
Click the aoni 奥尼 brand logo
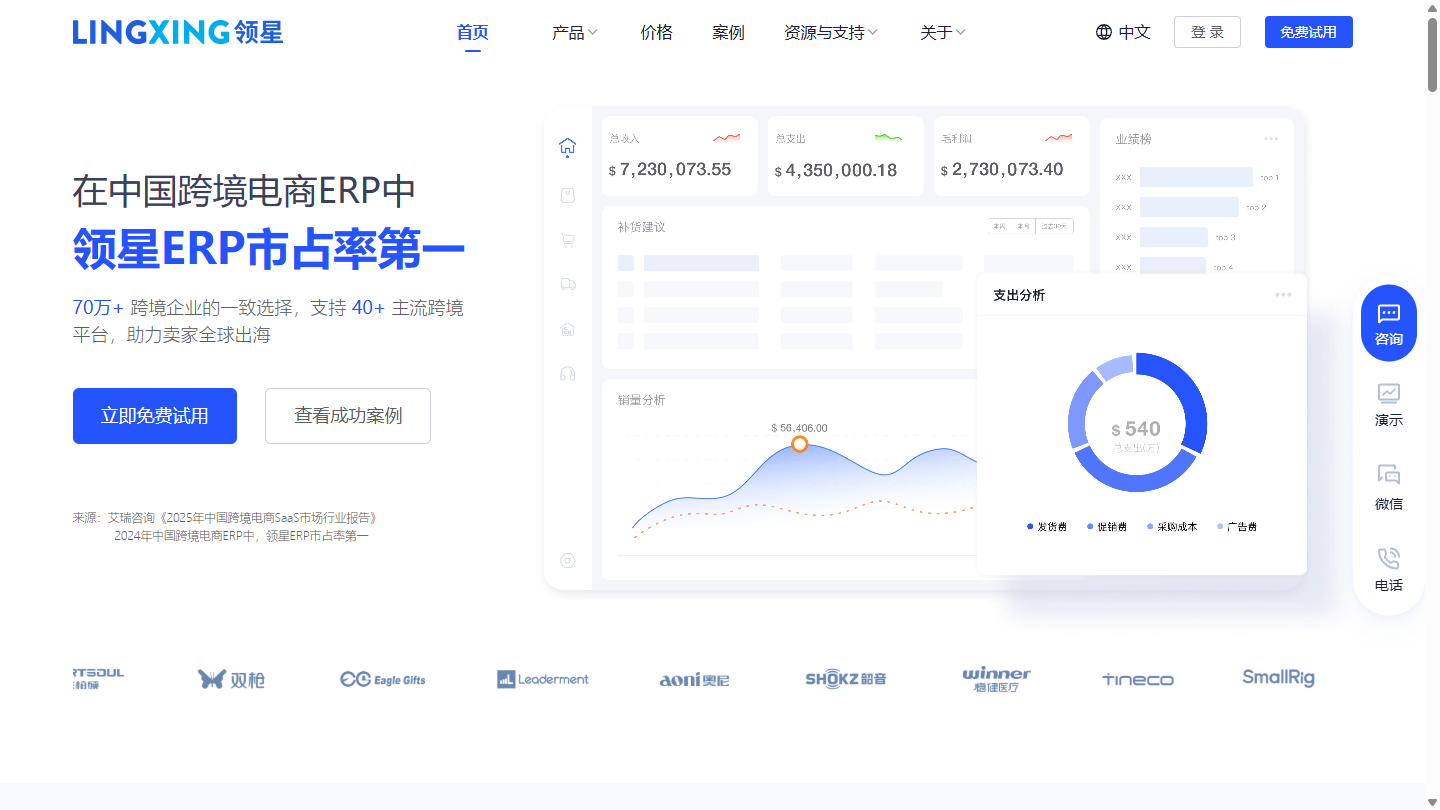[x=695, y=680]
